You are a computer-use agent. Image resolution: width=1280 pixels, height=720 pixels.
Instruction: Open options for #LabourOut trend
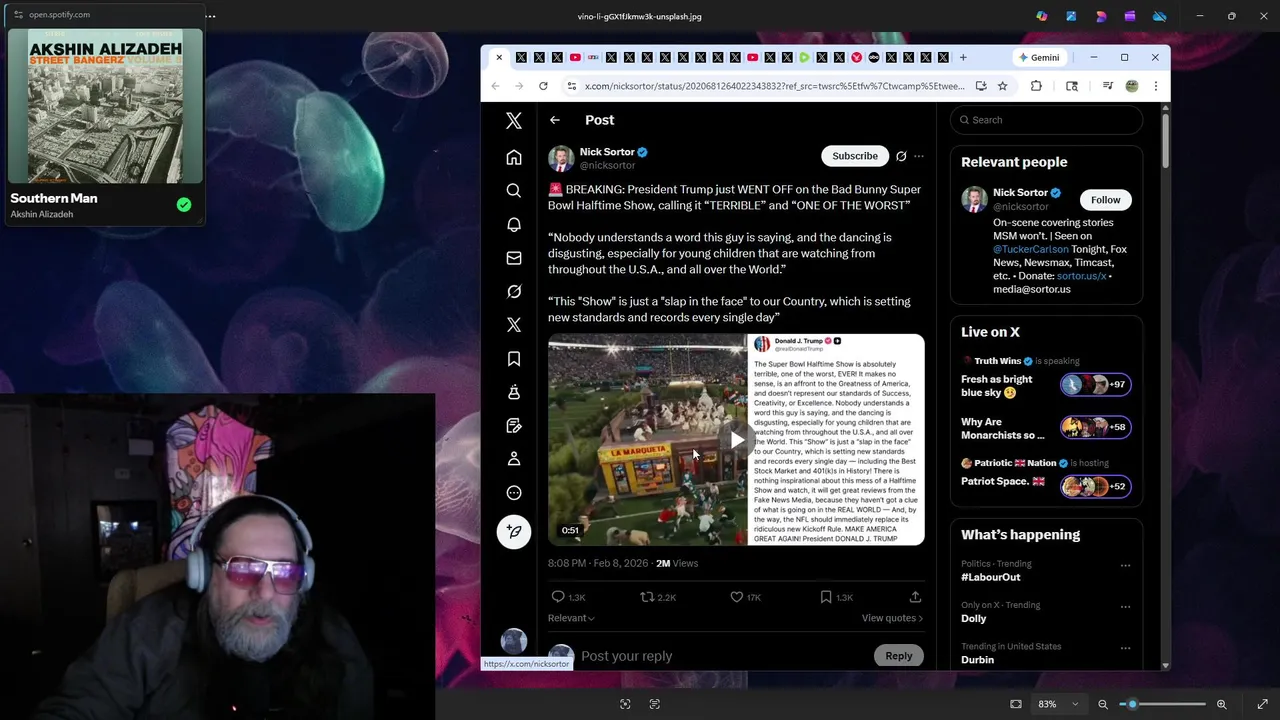[1125, 565]
